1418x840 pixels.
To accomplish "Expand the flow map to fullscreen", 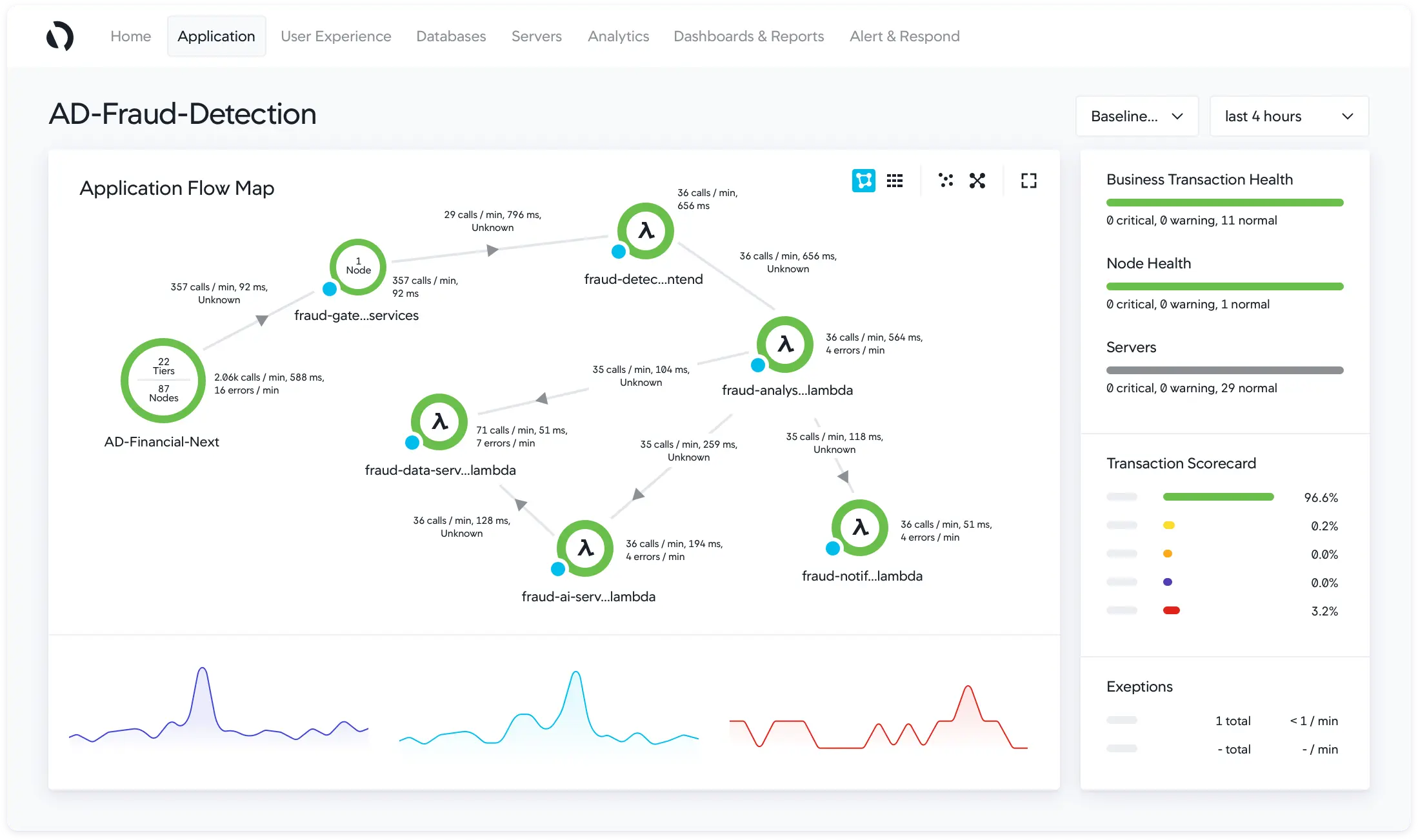I will (1029, 181).
